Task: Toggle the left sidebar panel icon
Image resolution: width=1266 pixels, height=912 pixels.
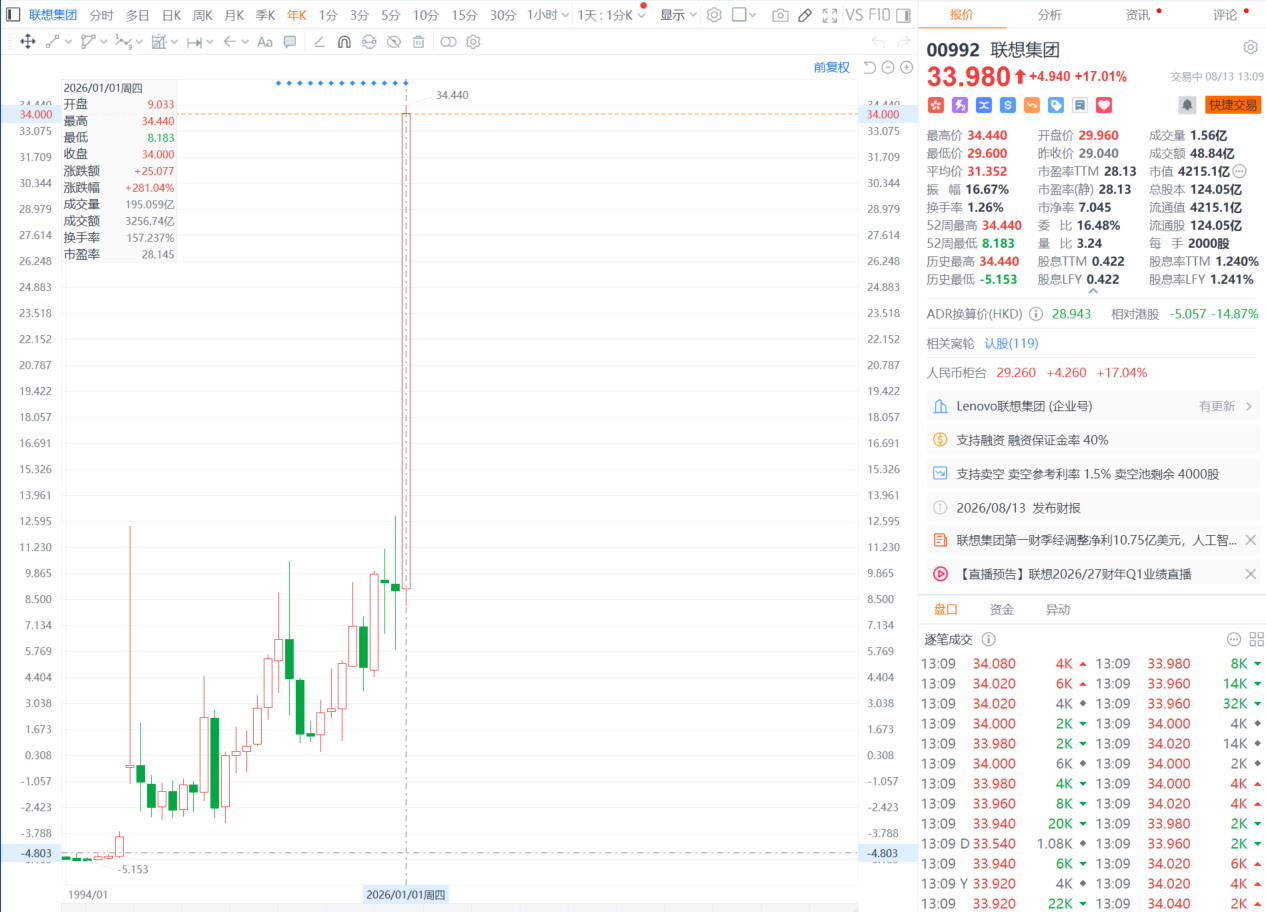Action: (12, 15)
